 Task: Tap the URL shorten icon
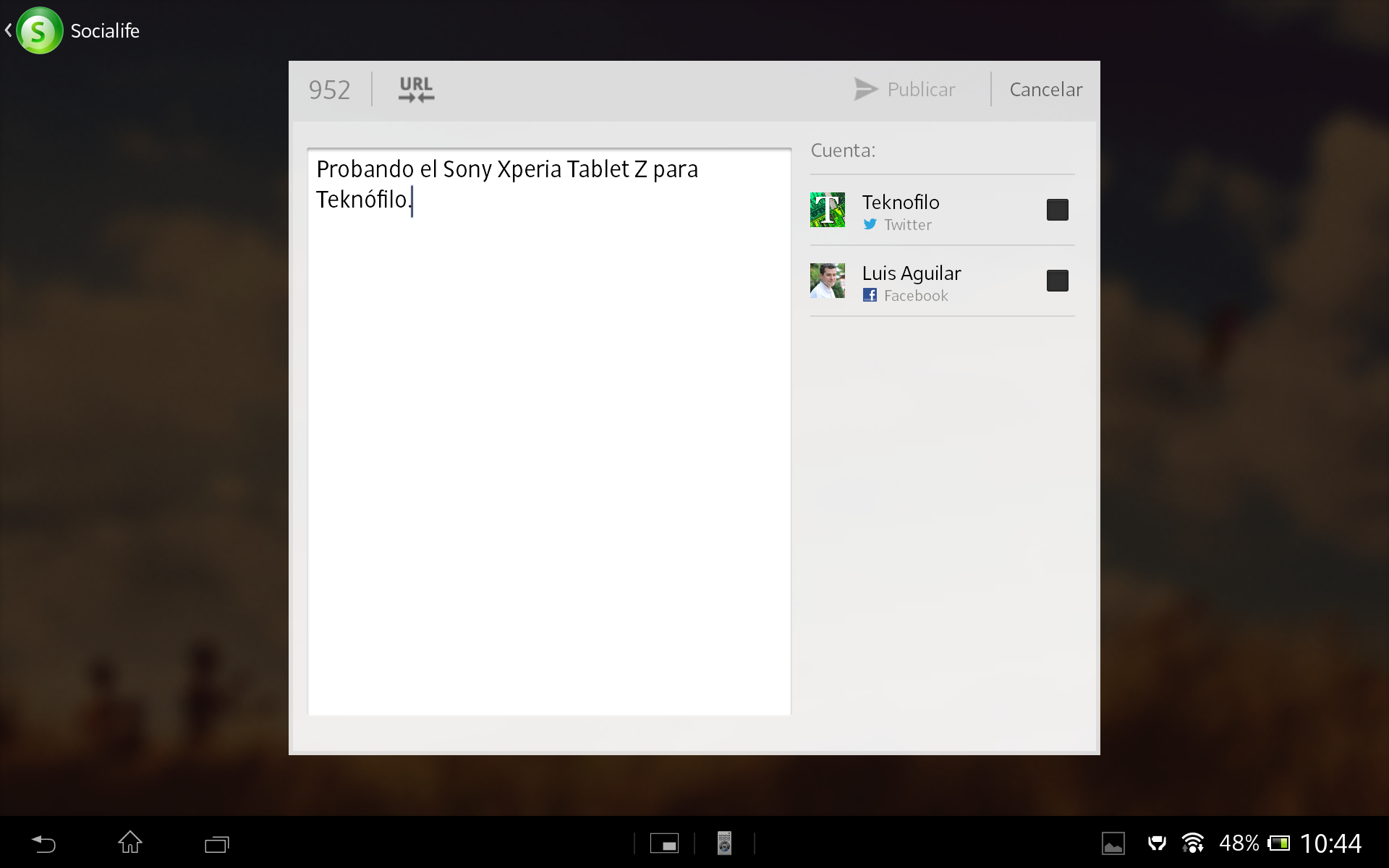click(x=416, y=90)
